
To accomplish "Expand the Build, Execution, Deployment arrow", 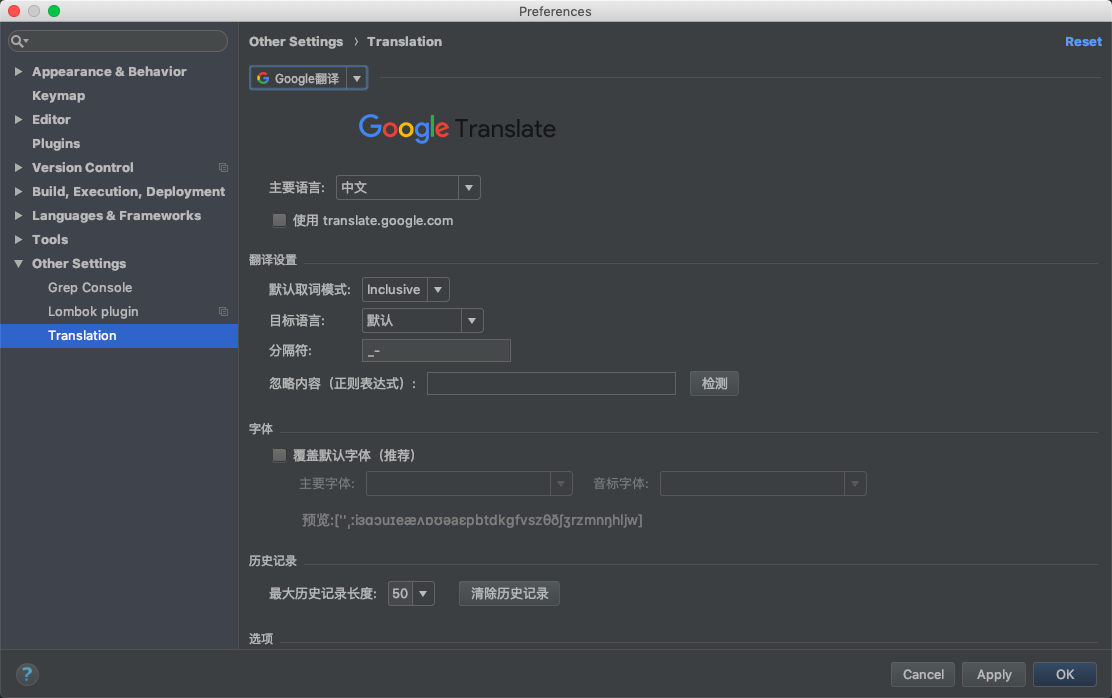I will [x=18, y=192].
